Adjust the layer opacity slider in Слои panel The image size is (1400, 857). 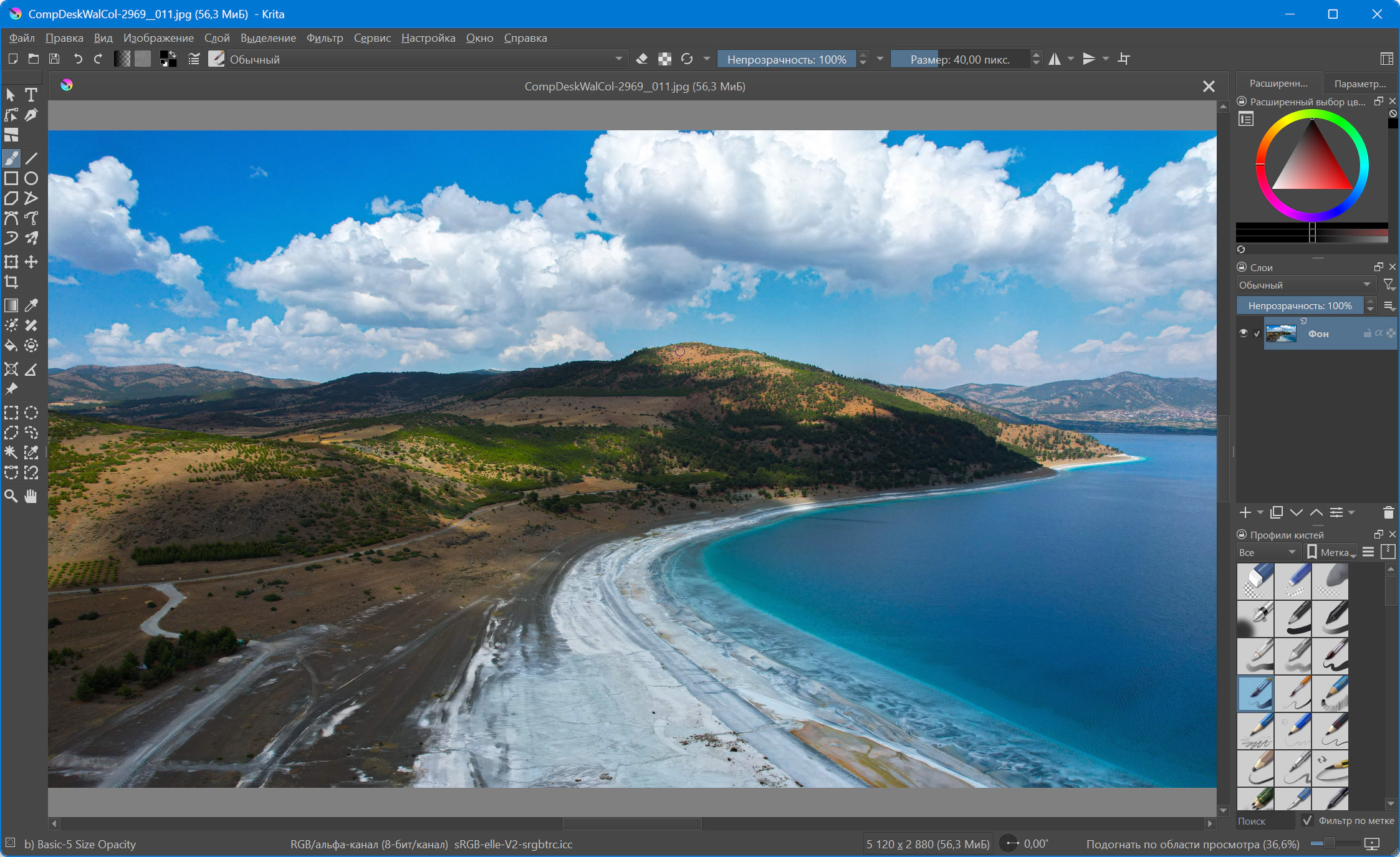point(1300,305)
